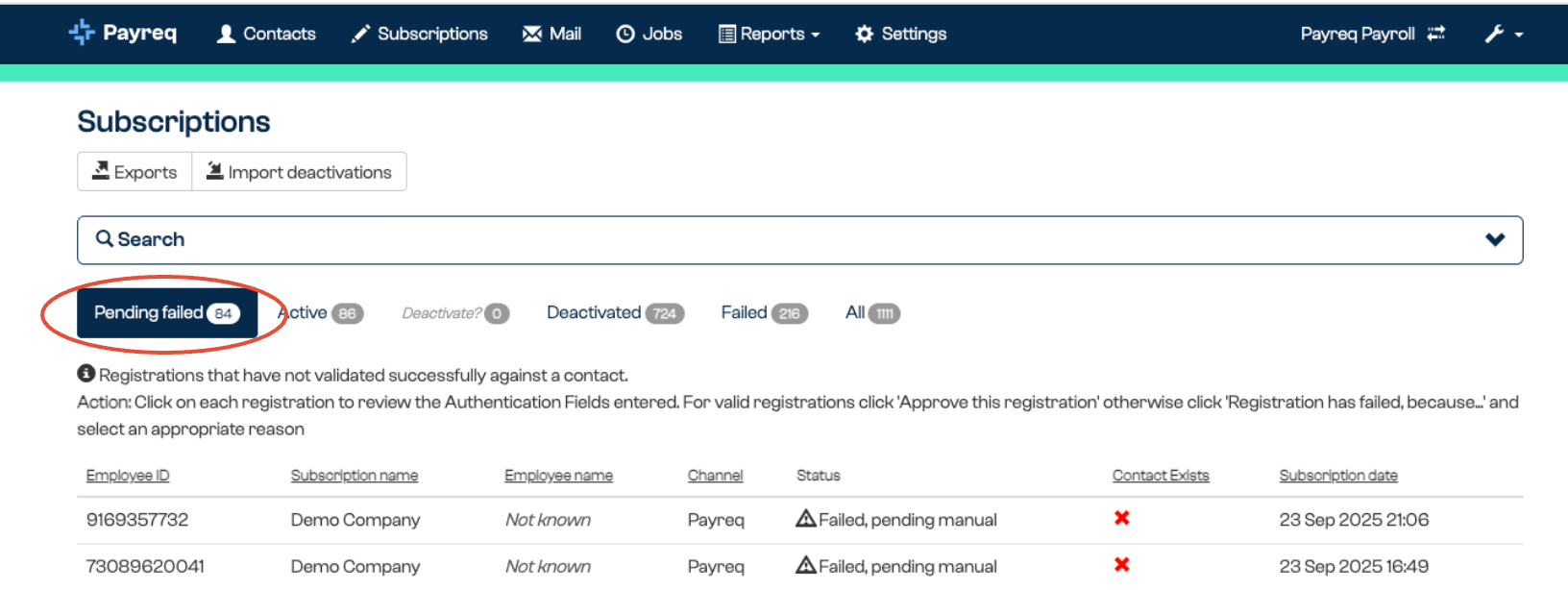Click the Payreq logo icon
Image resolution: width=1568 pixels, height=590 pixels.
82,33
